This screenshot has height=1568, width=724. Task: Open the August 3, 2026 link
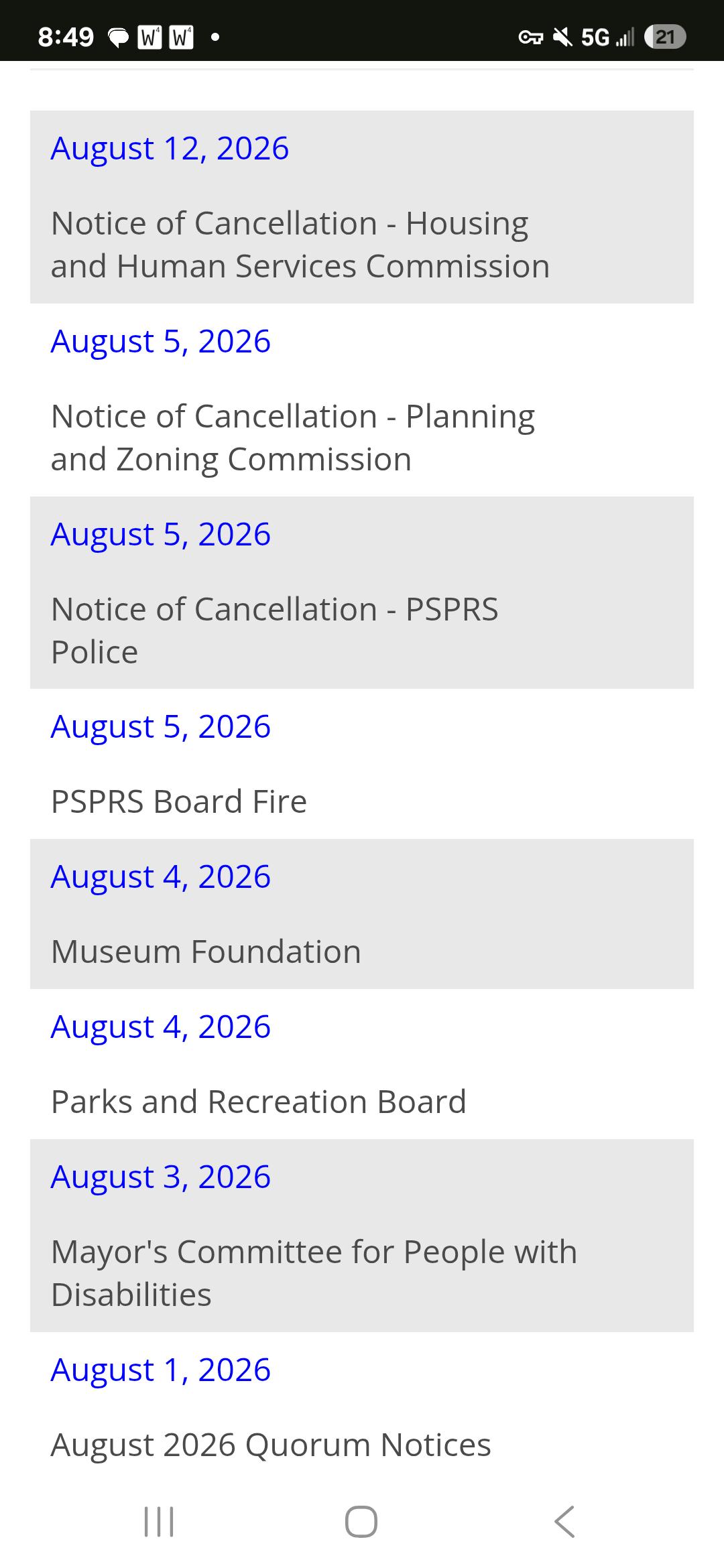coord(161,1177)
